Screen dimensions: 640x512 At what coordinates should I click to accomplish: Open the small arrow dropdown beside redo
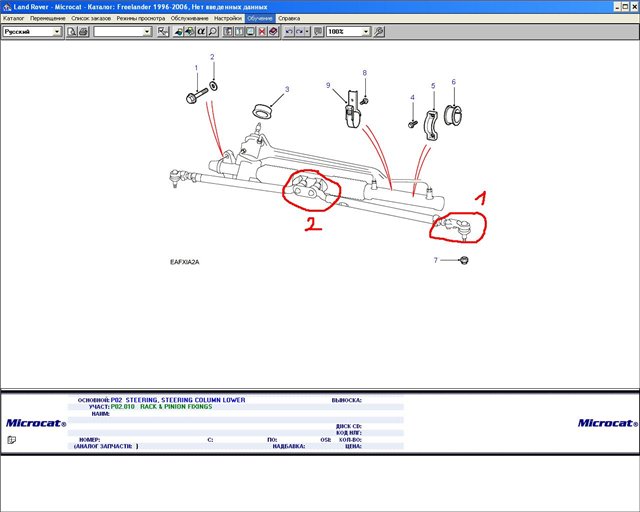pyautogui.click(x=307, y=31)
